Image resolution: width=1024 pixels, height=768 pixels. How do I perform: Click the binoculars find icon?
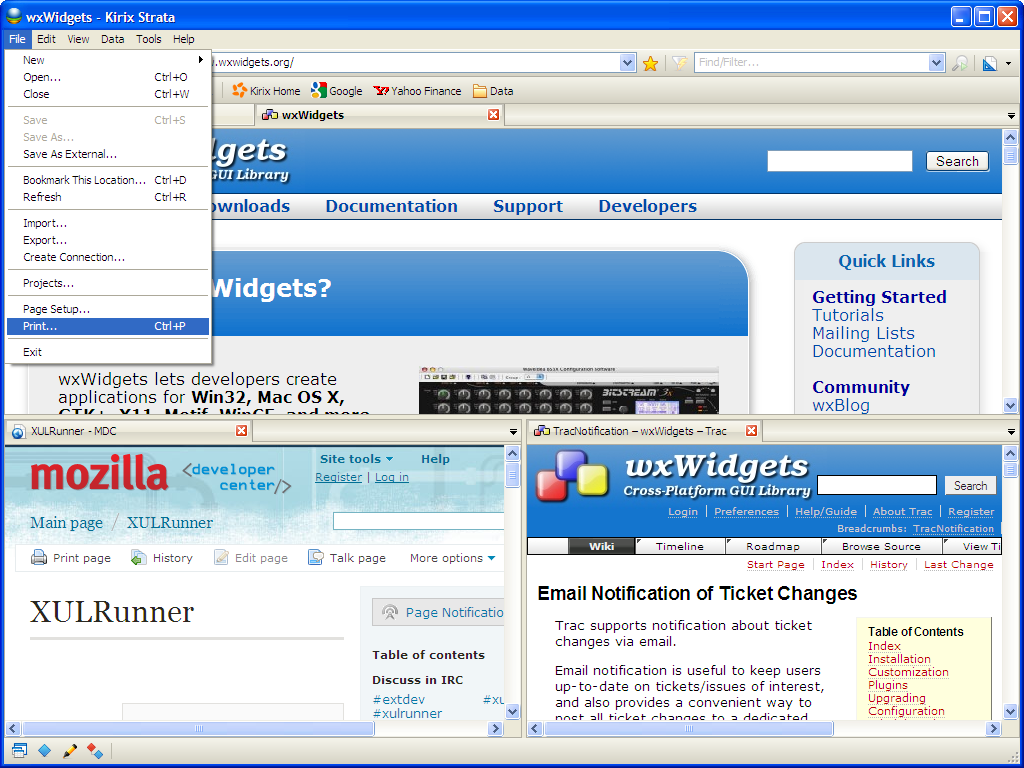coord(960,63)
